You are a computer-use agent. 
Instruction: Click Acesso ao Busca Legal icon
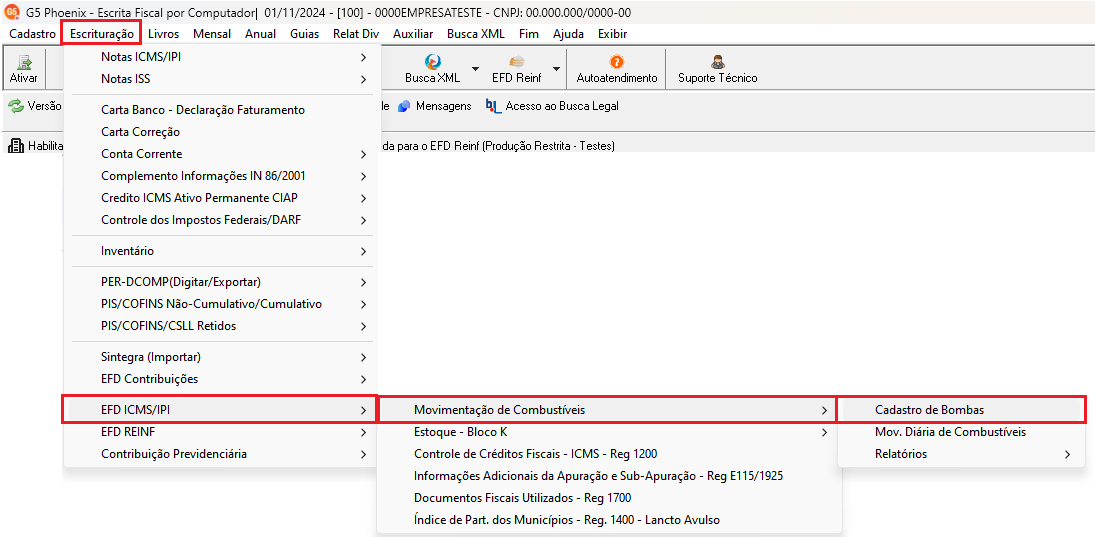494,106
